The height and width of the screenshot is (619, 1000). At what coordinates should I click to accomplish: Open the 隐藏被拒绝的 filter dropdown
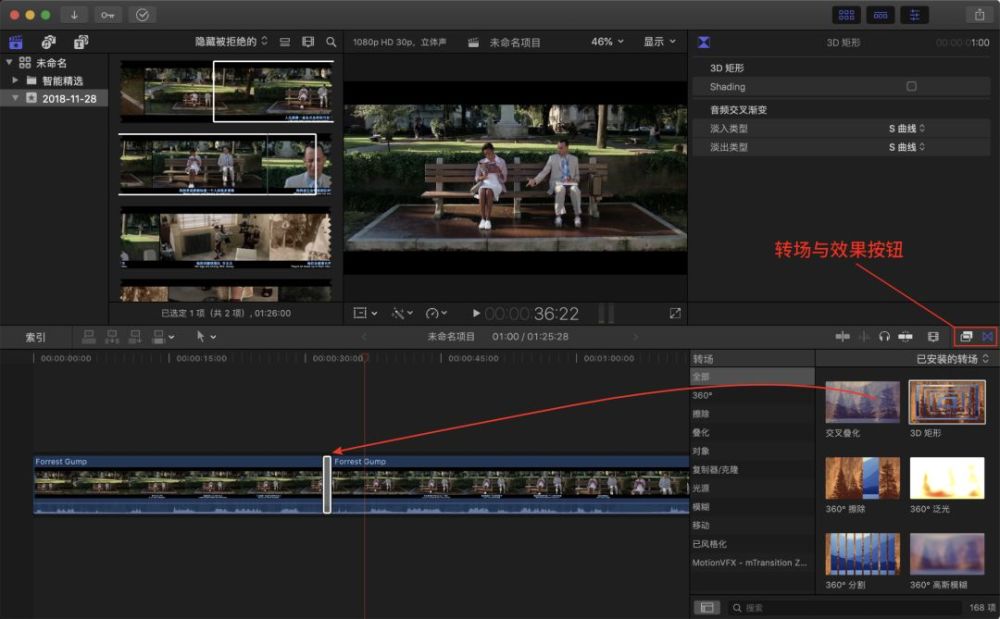(231, 41)
